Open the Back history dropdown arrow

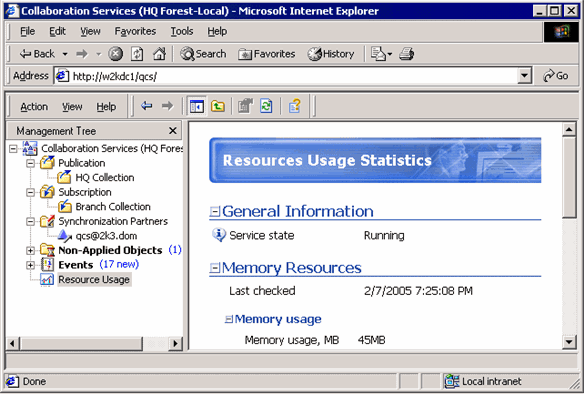65,54
